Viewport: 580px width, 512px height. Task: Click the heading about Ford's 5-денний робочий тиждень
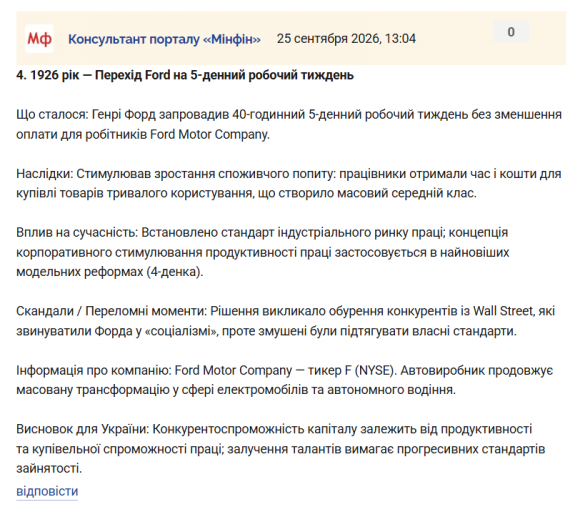[x=185, y=75]
